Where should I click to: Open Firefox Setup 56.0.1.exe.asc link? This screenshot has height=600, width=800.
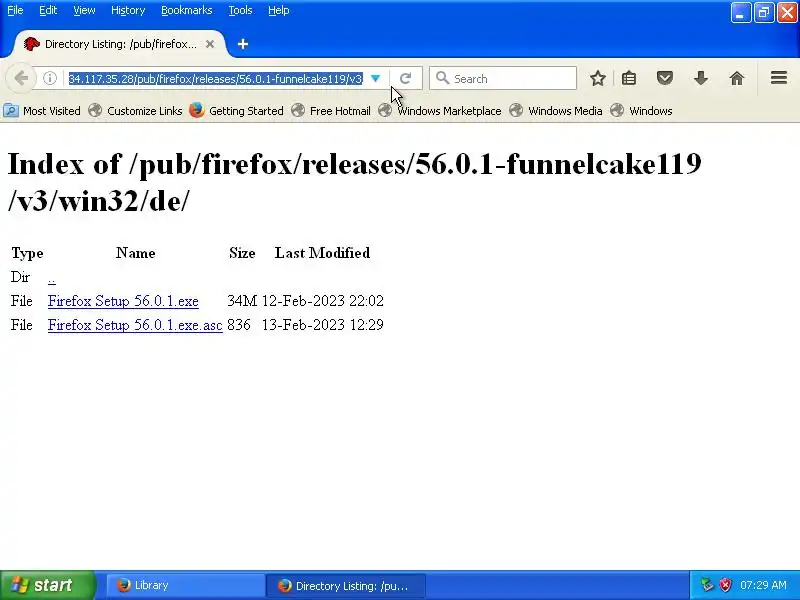tap(135, 325)
